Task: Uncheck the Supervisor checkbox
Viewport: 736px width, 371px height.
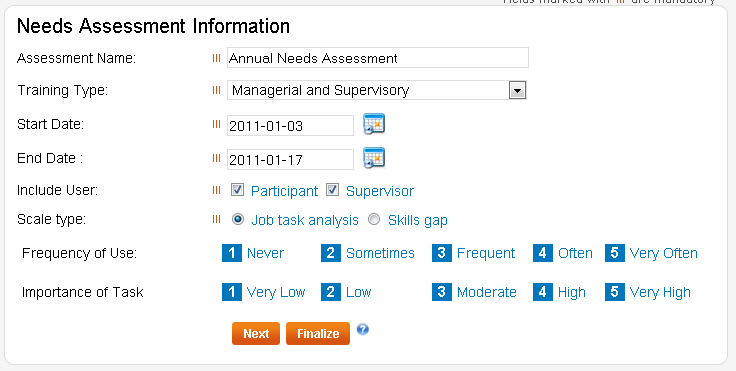Action: [x=332, y=190]
